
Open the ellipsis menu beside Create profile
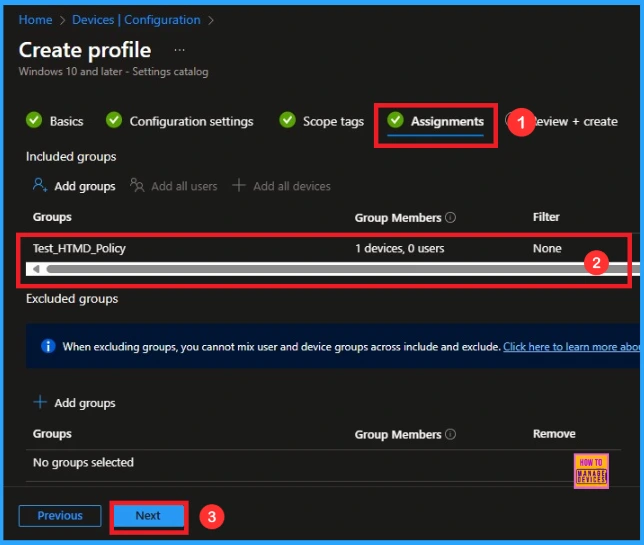point(179,50)
